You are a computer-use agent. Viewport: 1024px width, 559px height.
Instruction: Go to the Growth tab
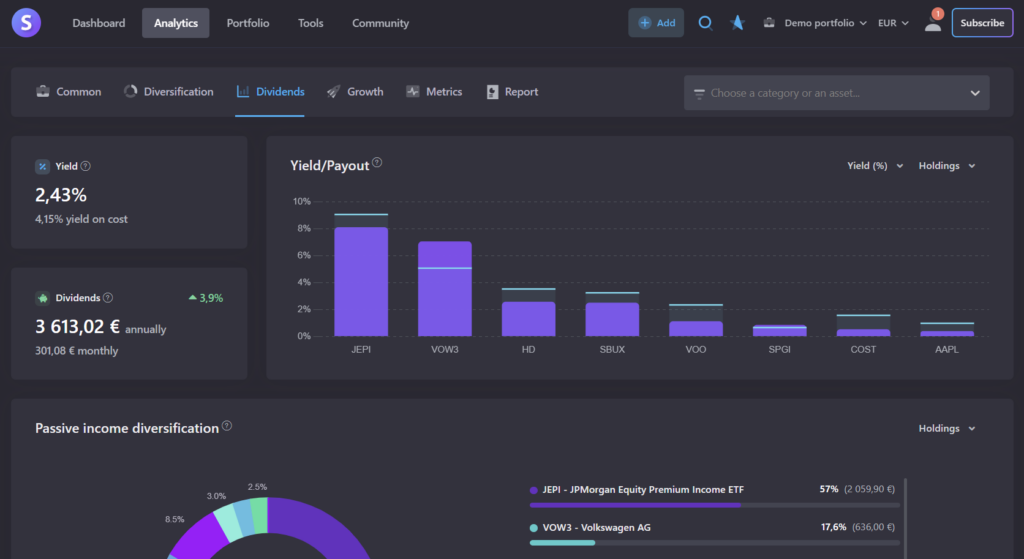pos(355,92)
